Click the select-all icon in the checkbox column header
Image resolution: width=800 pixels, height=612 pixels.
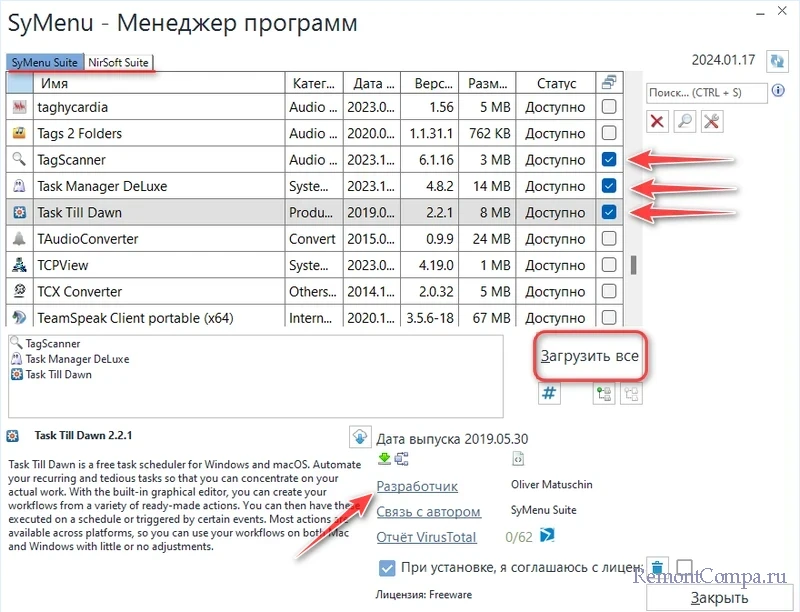[609, 83]
